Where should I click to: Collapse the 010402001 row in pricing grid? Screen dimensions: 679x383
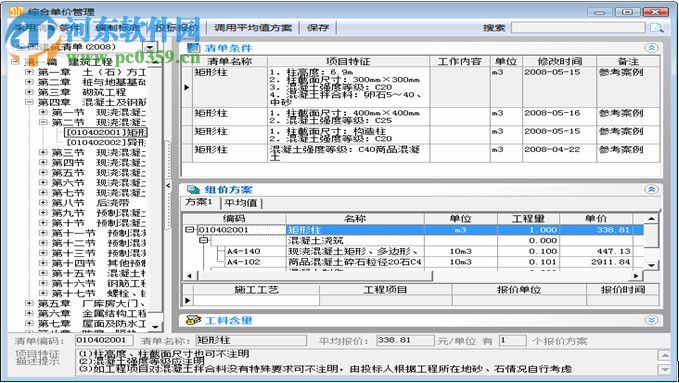[189, 230]
